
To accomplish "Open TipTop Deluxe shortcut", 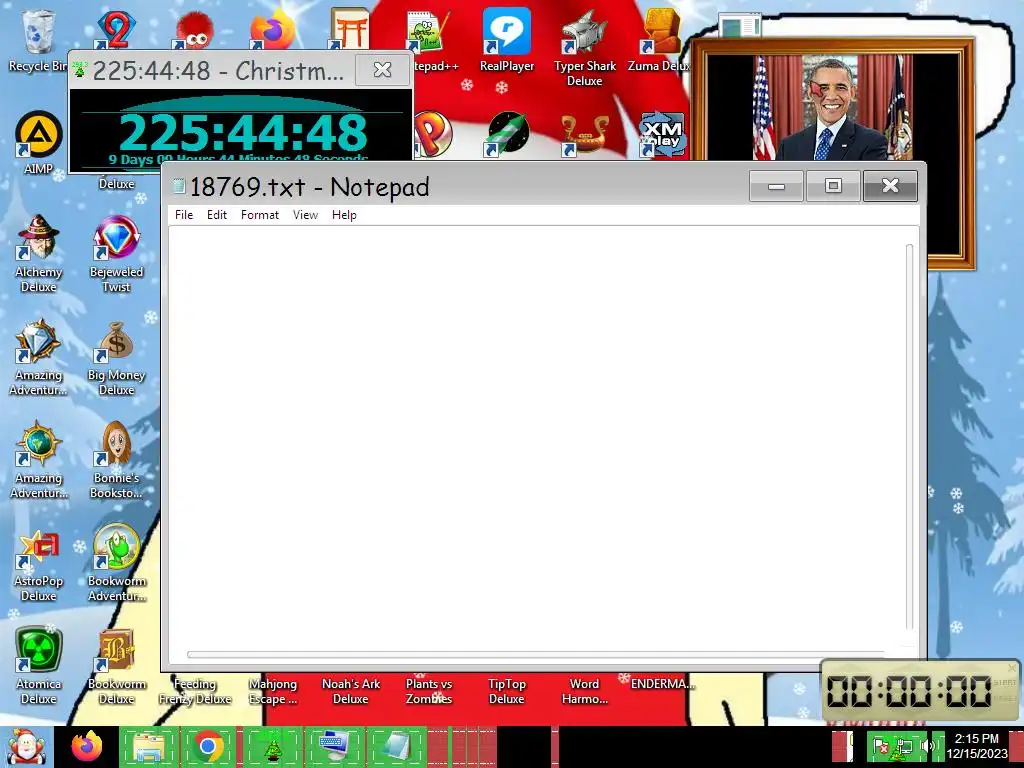I will pyautogui.click(x=507, y=691).
